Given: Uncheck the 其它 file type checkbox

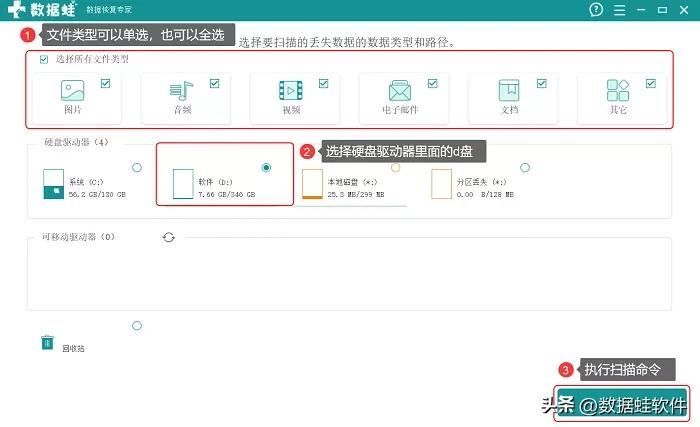Looking at the screenshot, I should (651, 84).
